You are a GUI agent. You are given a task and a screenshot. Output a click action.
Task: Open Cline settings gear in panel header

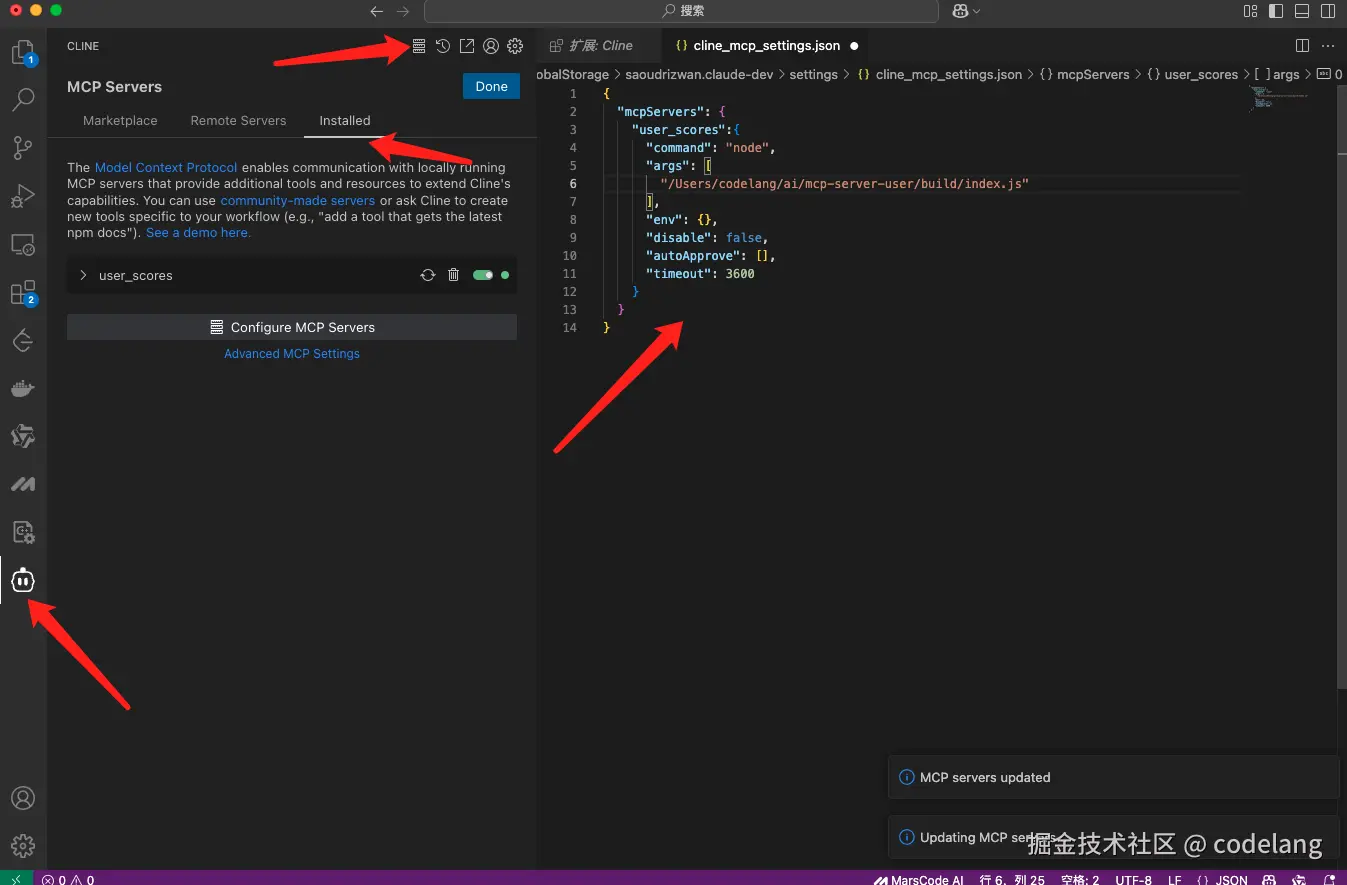click(x=515, y=46)
